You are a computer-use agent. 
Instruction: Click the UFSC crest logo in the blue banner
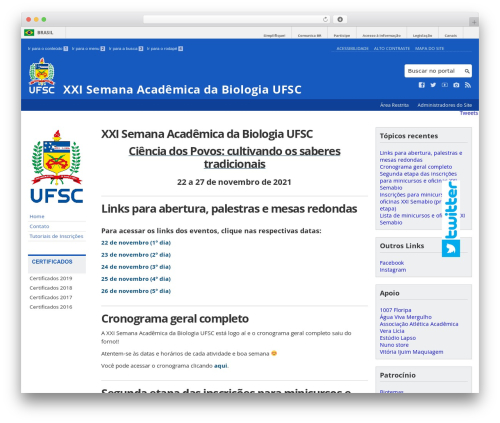coord(42,76)
